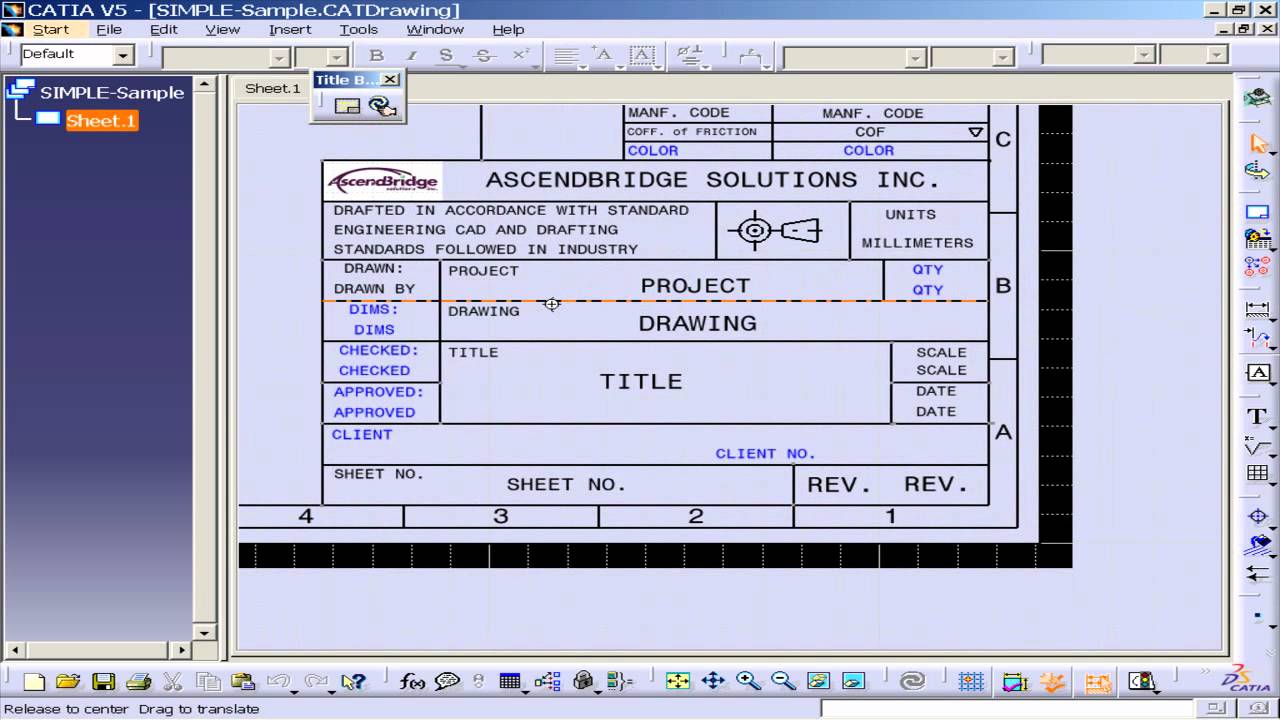Print the drawing with the printer icon
Viewport: 1280px width, 720px height.
tap(138, 681)
